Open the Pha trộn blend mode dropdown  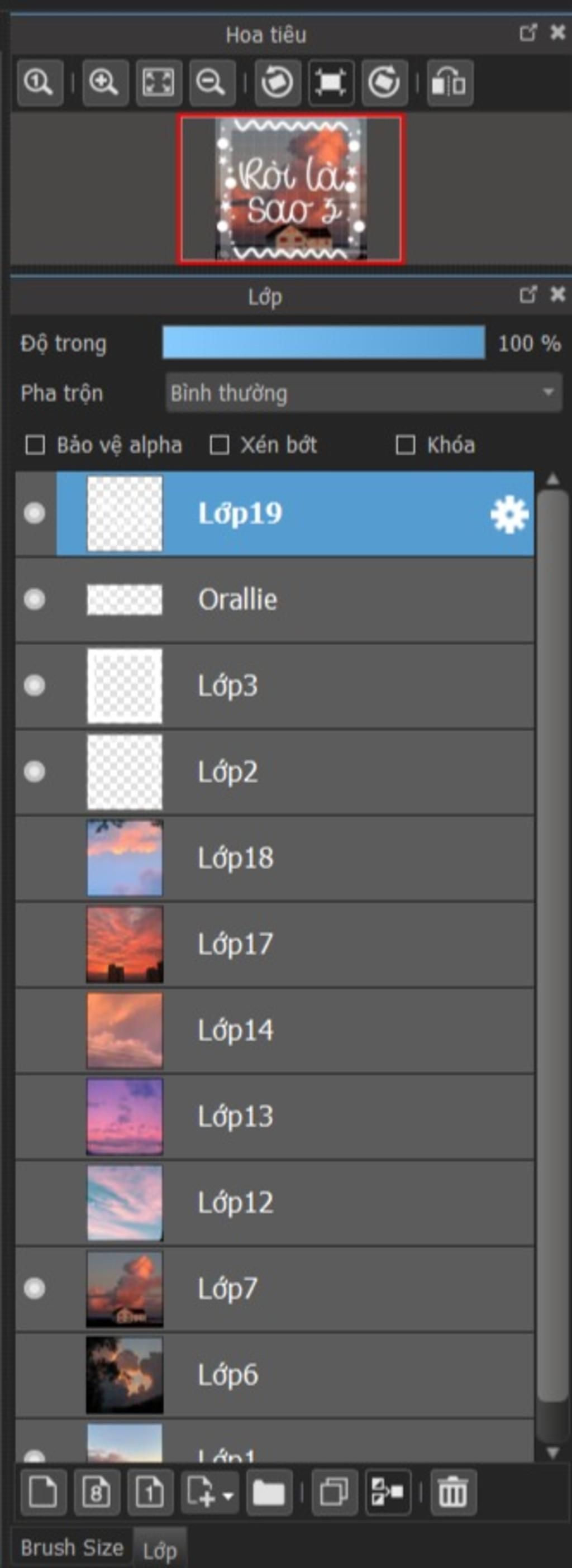(363, 393)
